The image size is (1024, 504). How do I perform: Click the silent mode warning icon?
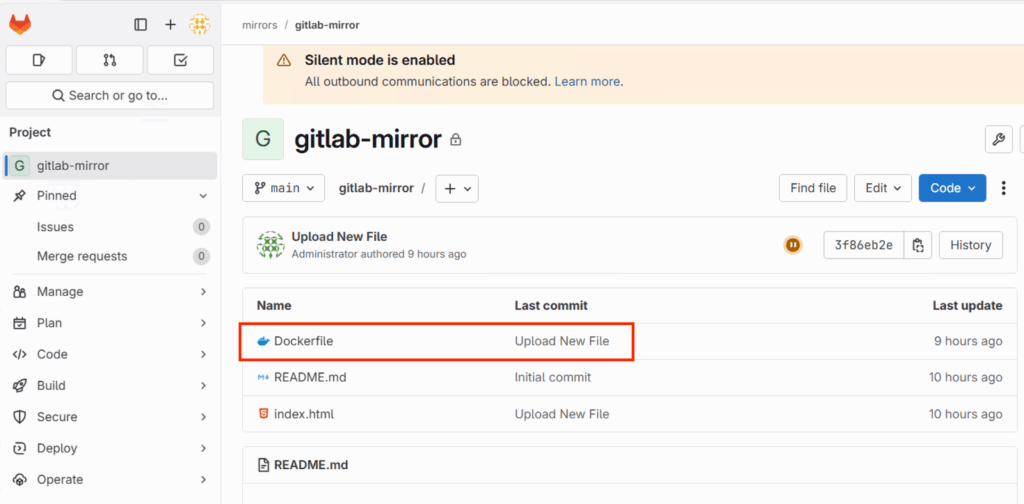(x=283, y=61)
